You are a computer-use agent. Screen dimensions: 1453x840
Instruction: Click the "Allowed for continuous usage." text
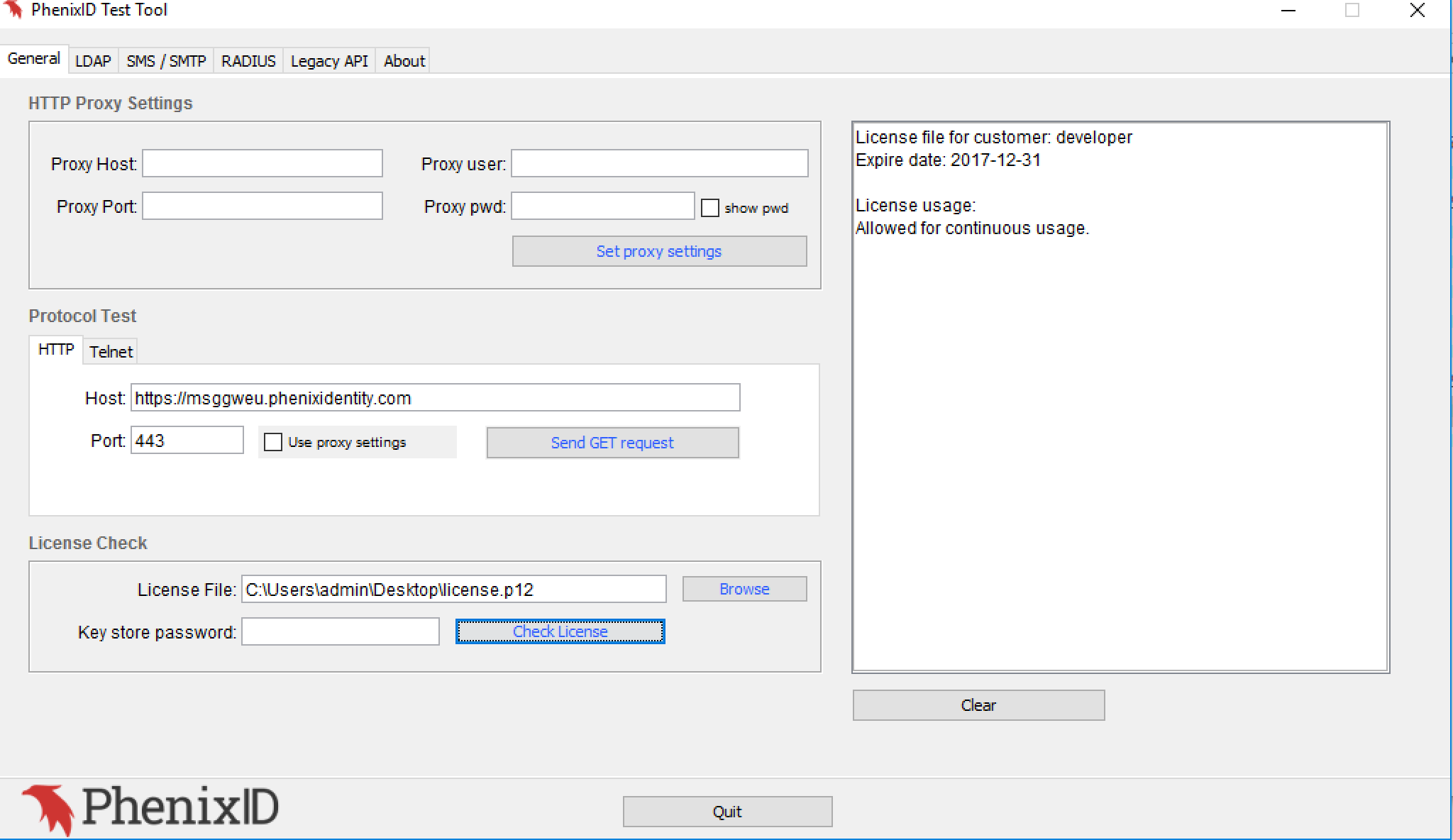click(x=972, y=228)
